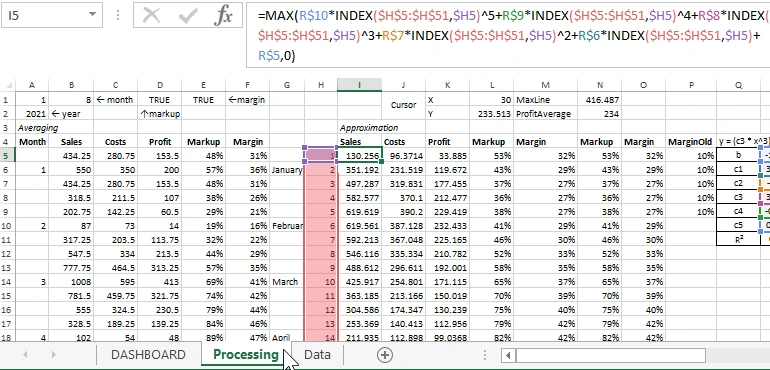This screenshot has width=770, height=370.
Task: Click the three-dot formula bar resize handle
Action: click(x=118, y=15)
